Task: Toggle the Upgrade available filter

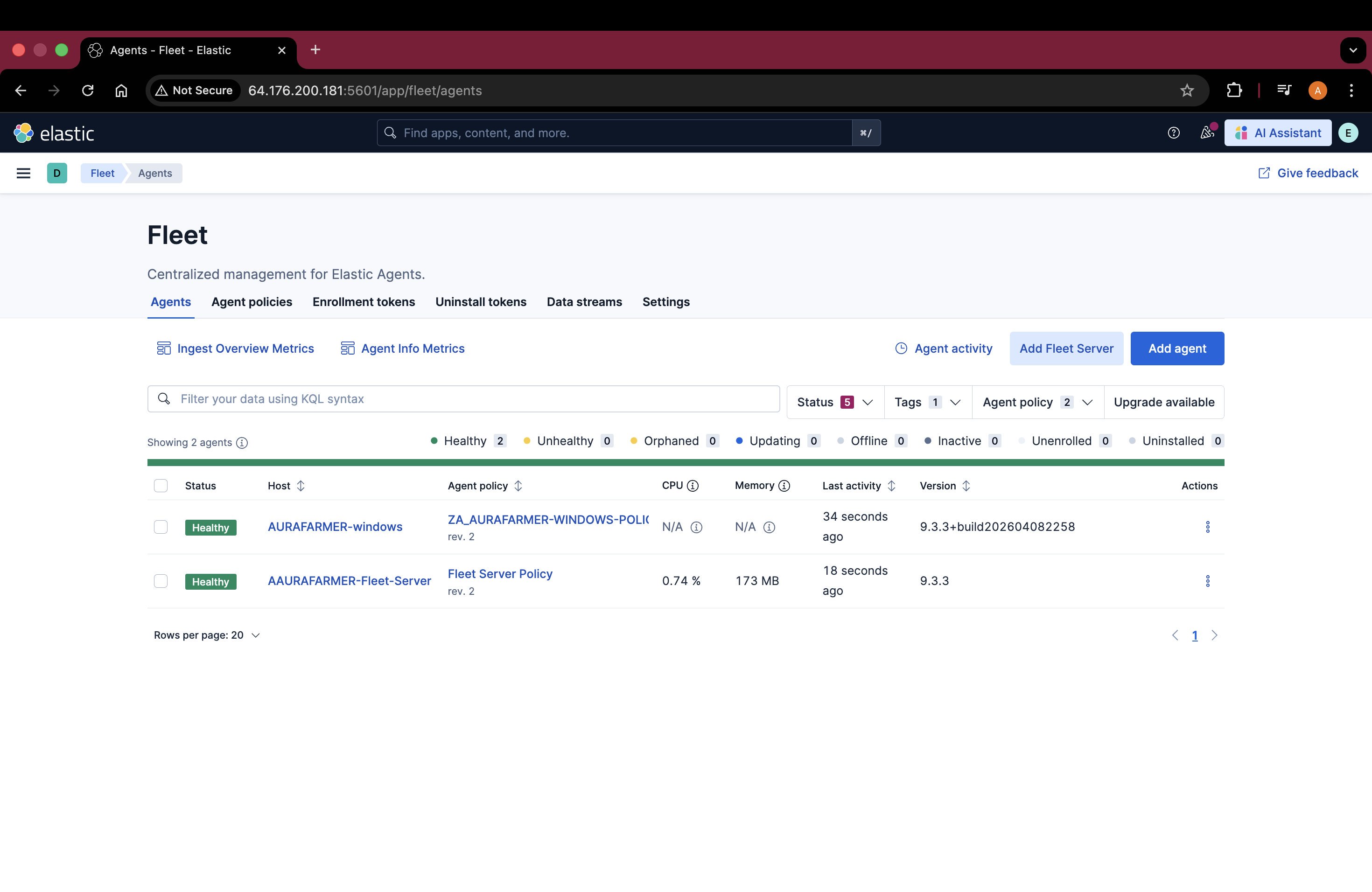Action: [1164, 402]
